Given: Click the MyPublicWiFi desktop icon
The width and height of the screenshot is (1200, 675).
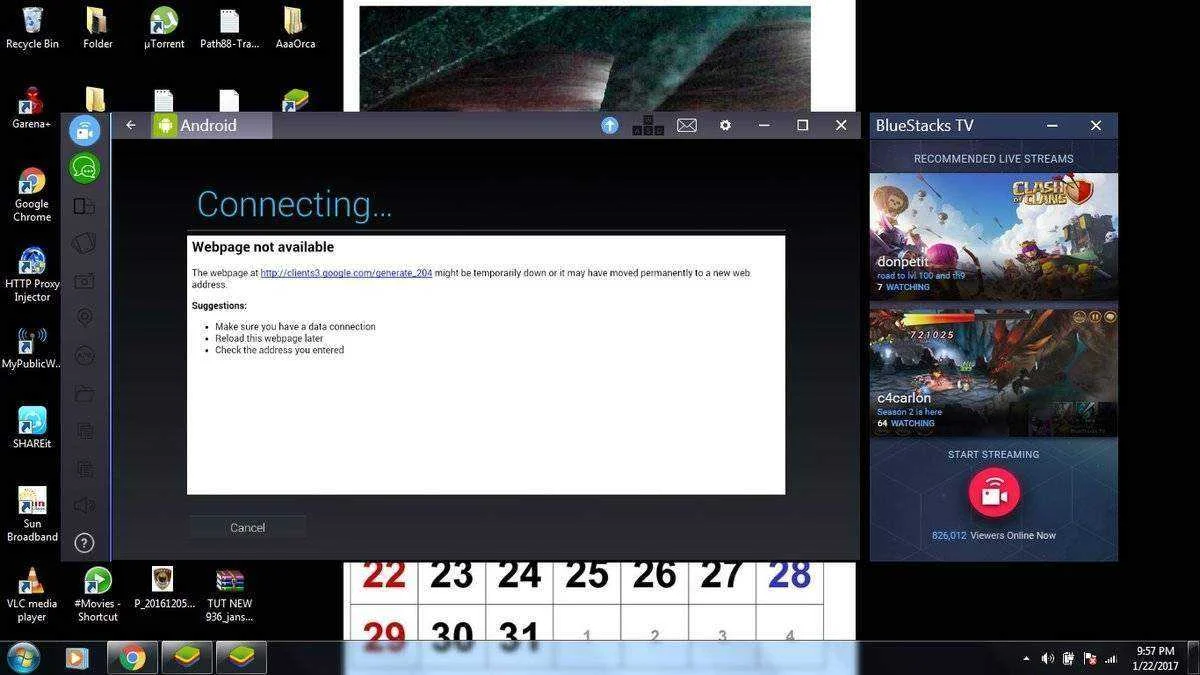Looking at the screenshot, I should pyautogui.click(x=32, y=348).
